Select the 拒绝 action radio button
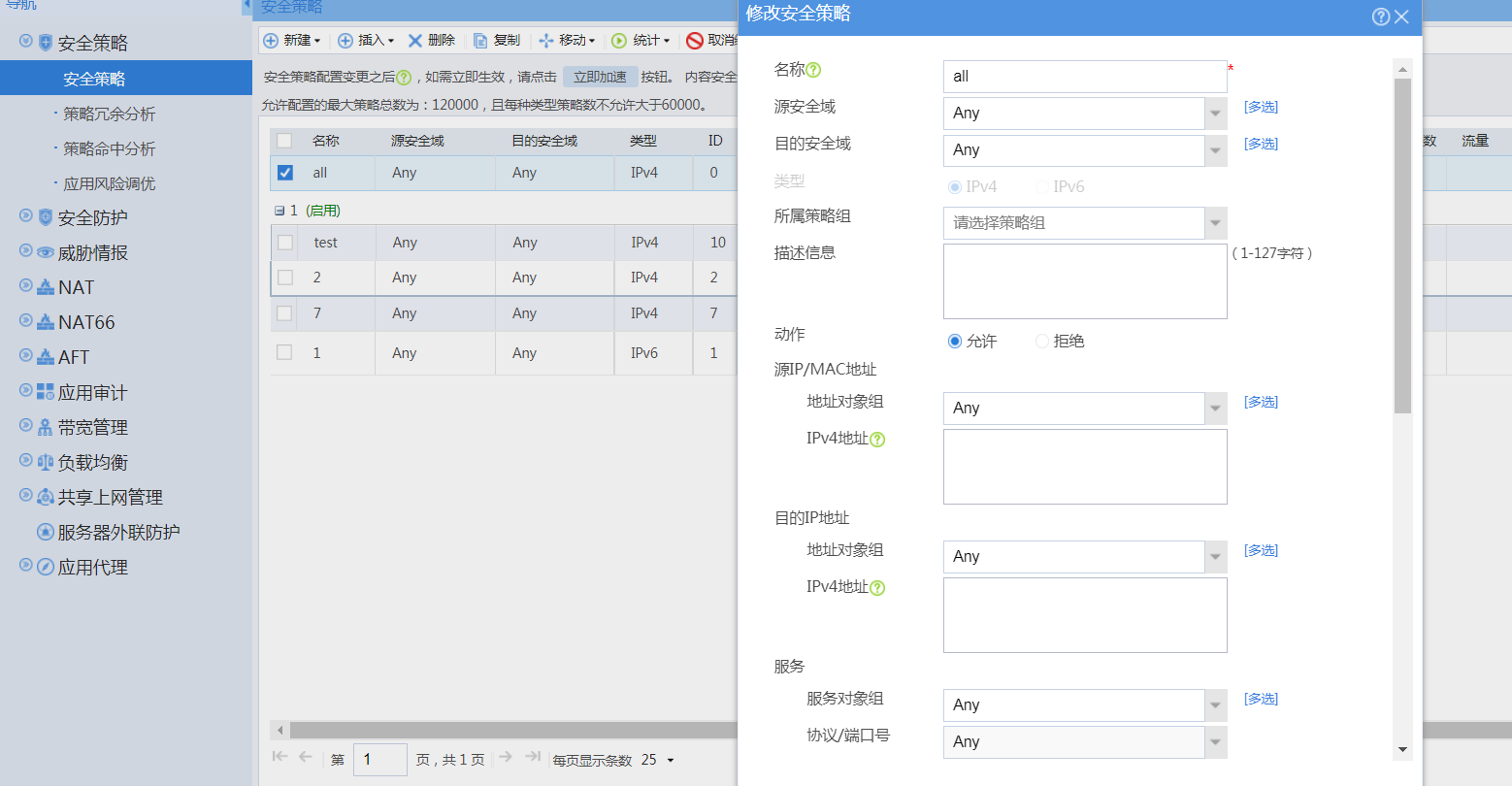The width and height of the screenshot is (1512, 786). pos(1042,342)
